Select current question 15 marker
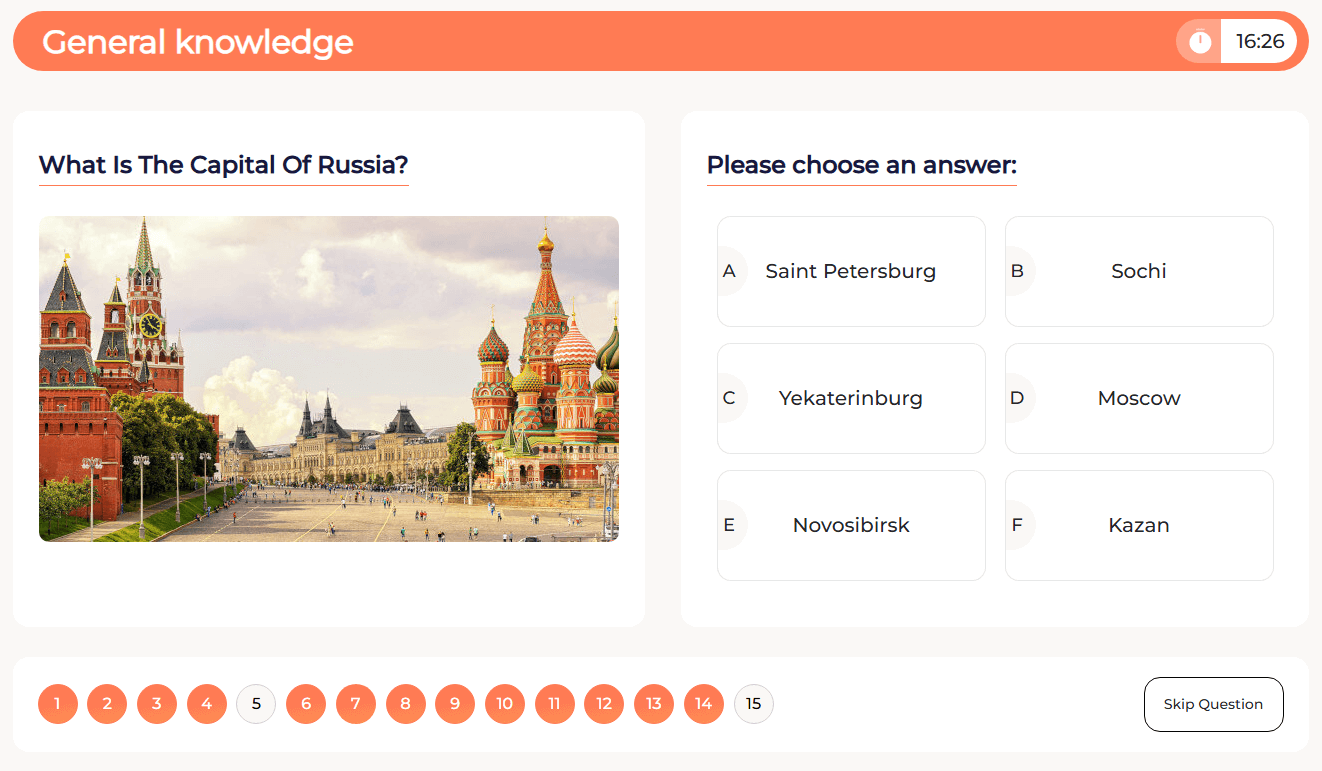This screenshot has height=771, width=1322. tap(754, 704)
